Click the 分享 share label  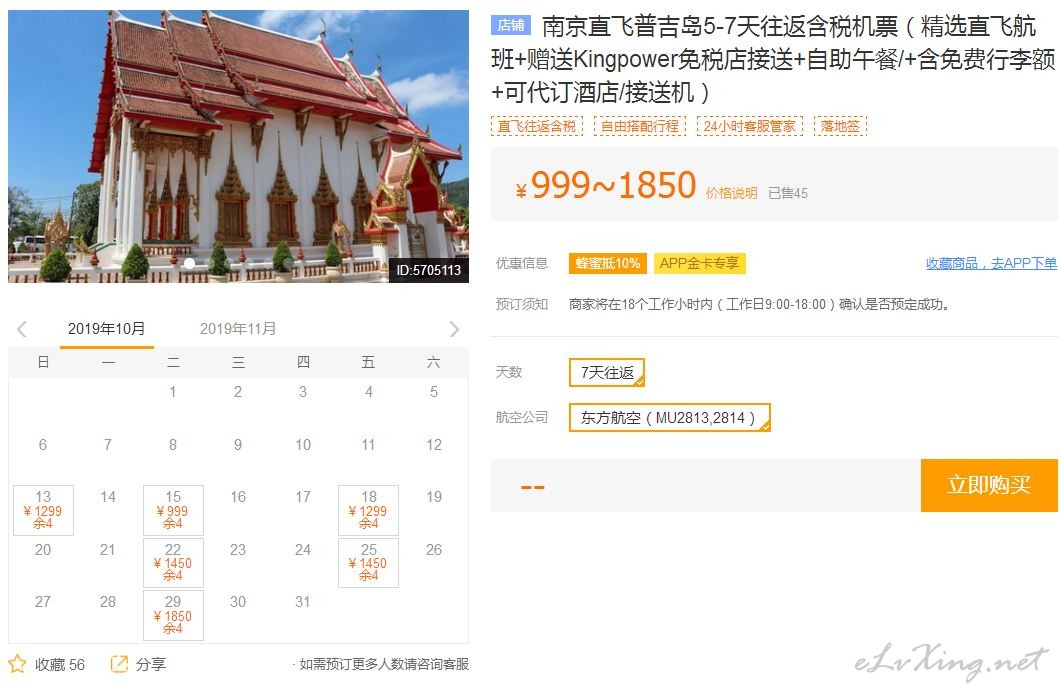click(x=151, y=665)
